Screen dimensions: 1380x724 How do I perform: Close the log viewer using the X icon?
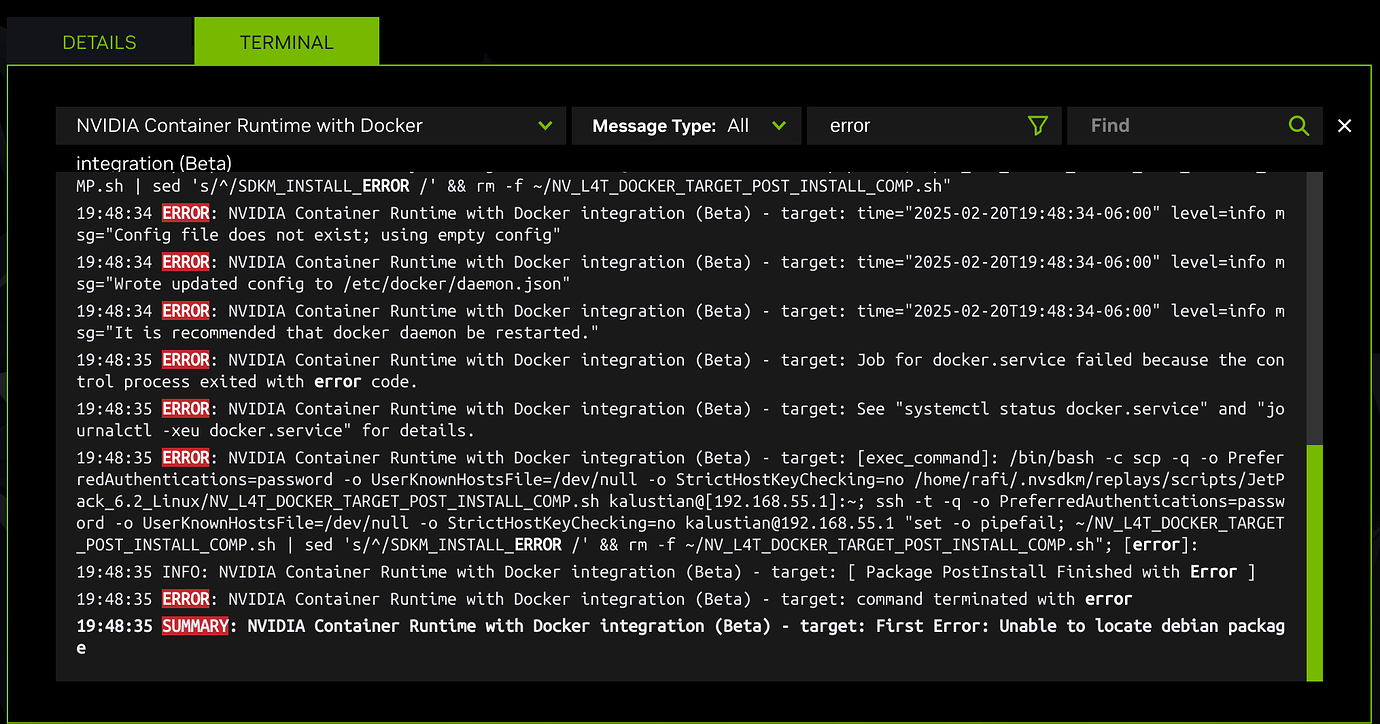[1344, 125]
